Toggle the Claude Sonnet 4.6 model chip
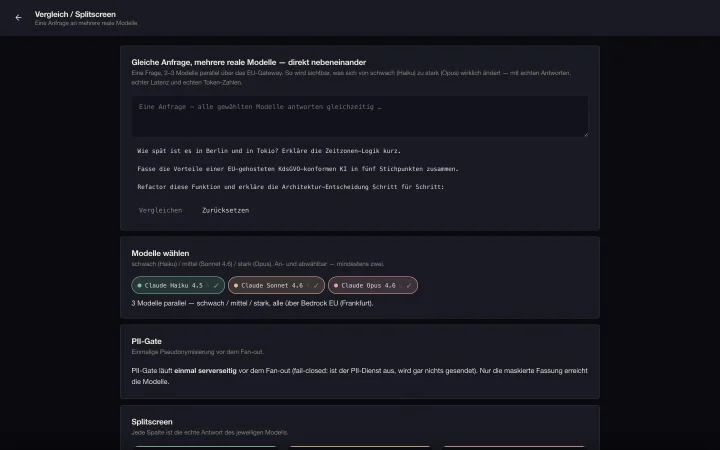Image resolution: width=720 pixels, height=450 pixels. click(276, 285)
